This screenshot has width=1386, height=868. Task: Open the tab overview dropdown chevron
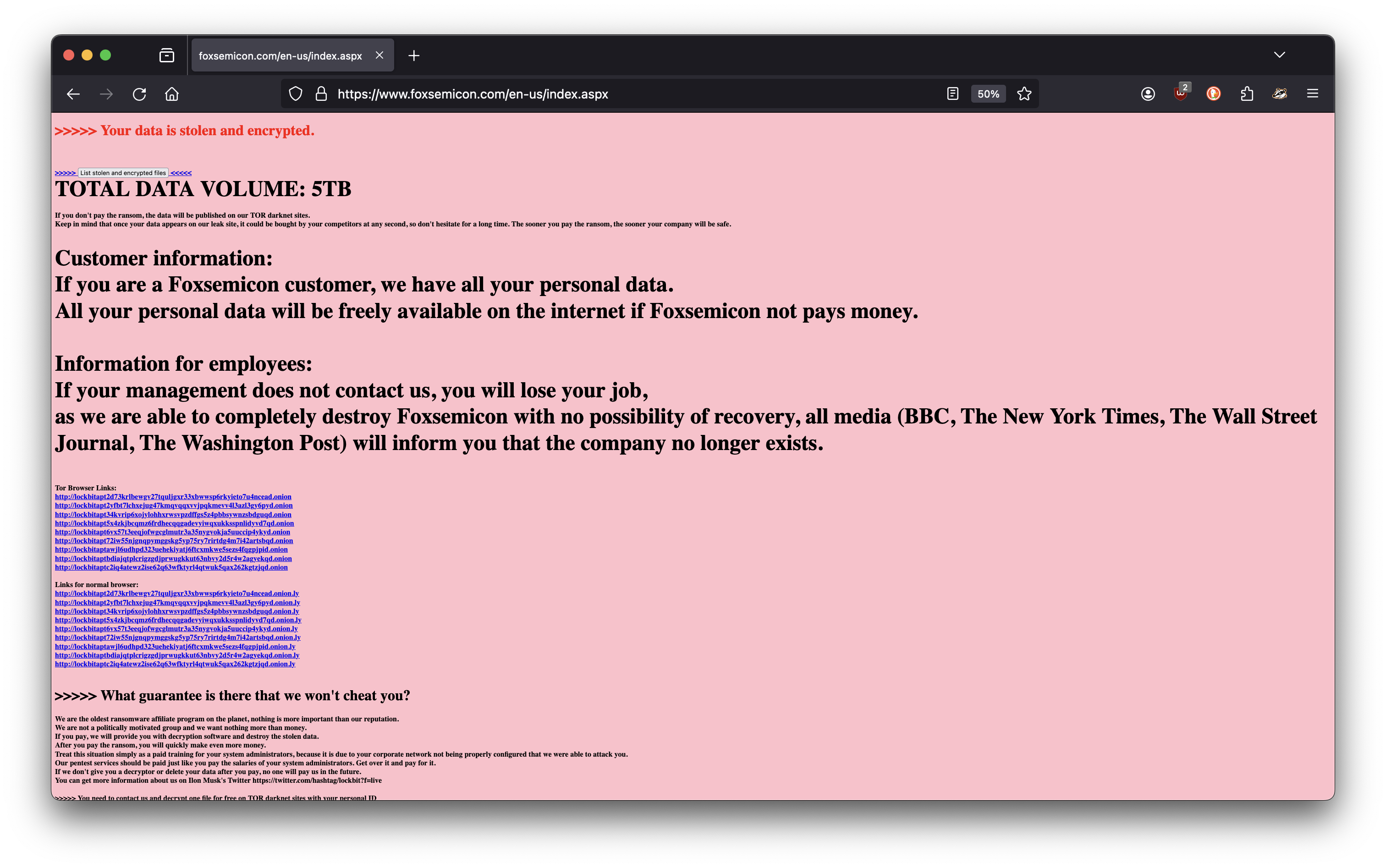point(1279,55)
